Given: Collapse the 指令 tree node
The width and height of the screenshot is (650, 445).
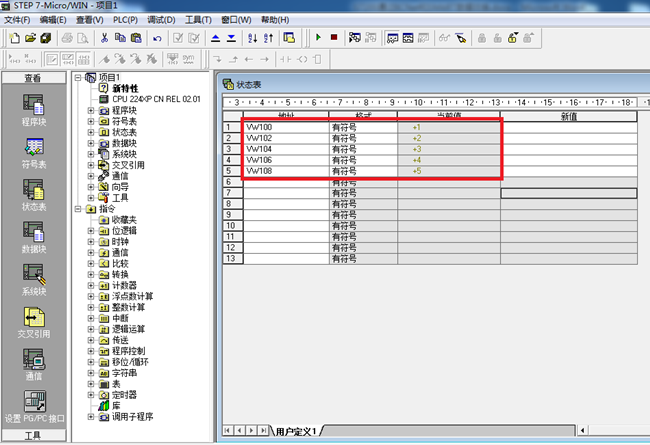Looking at the screenshot, I should point(79,208).
